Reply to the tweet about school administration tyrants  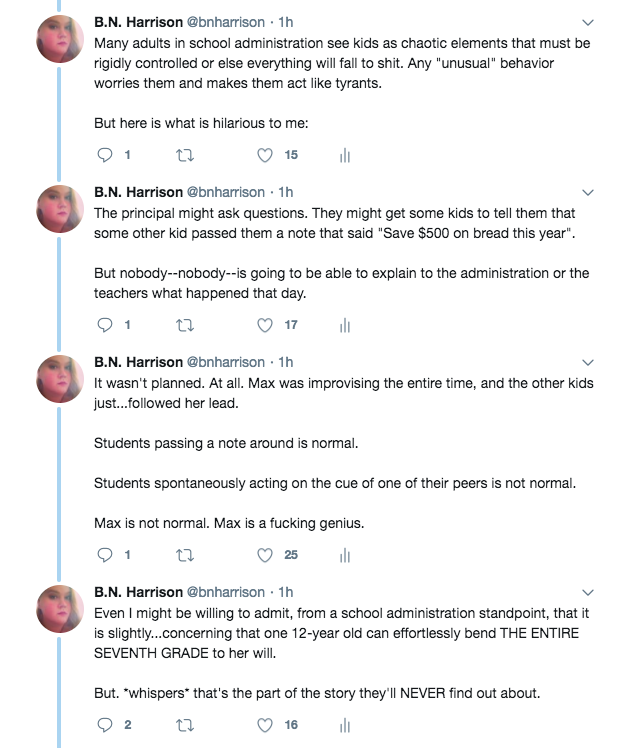107,155
